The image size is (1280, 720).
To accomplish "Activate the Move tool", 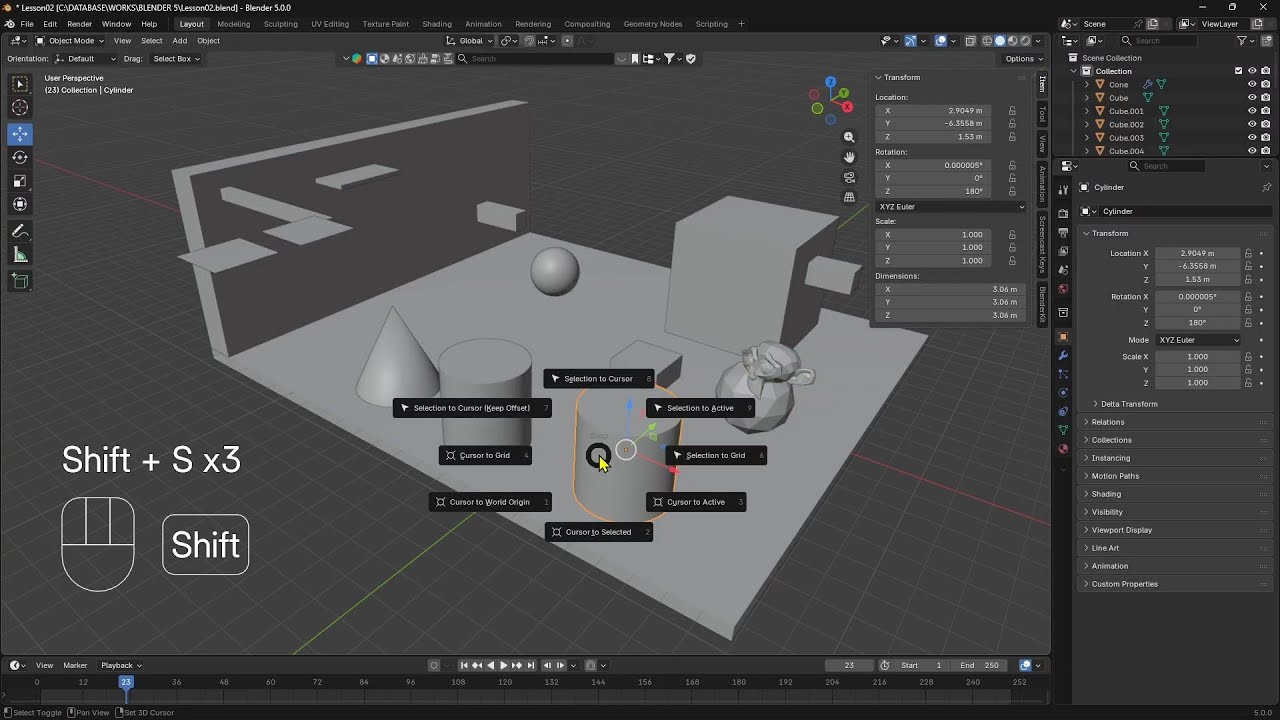I will point(20,133).
